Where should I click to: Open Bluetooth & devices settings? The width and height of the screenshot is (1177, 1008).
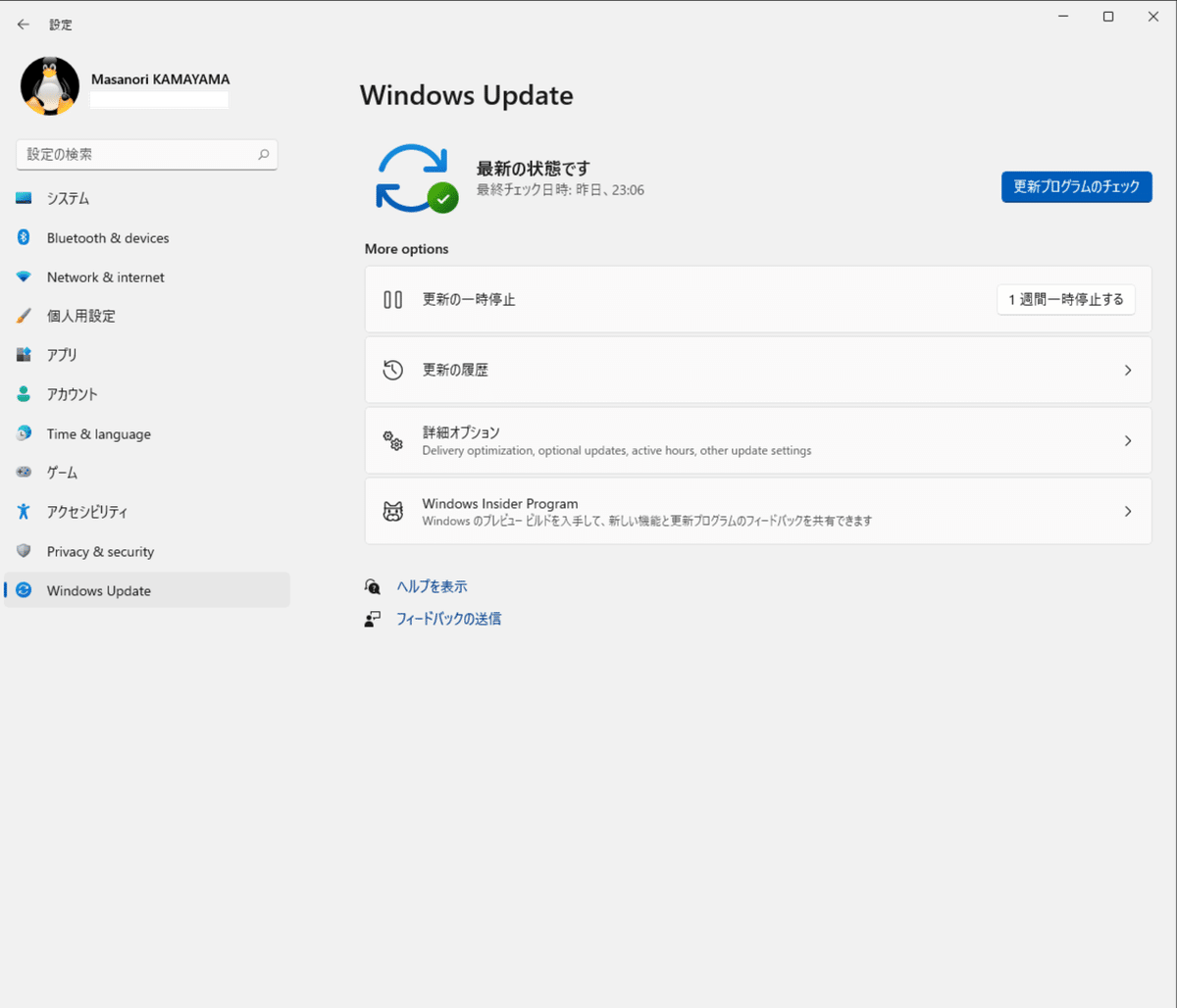(147, 237)
